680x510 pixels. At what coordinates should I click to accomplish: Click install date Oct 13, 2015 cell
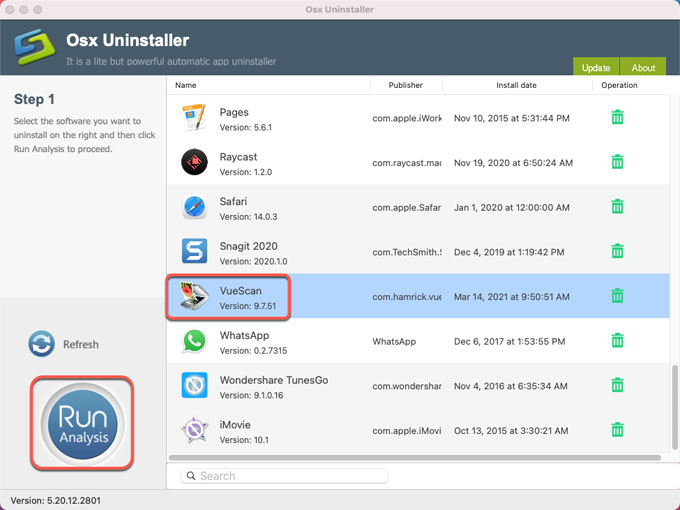pos(511,431)
